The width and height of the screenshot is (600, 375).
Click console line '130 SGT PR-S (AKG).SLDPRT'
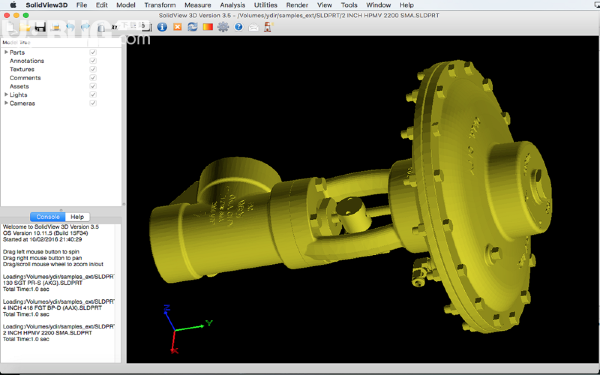pos(42,283)
